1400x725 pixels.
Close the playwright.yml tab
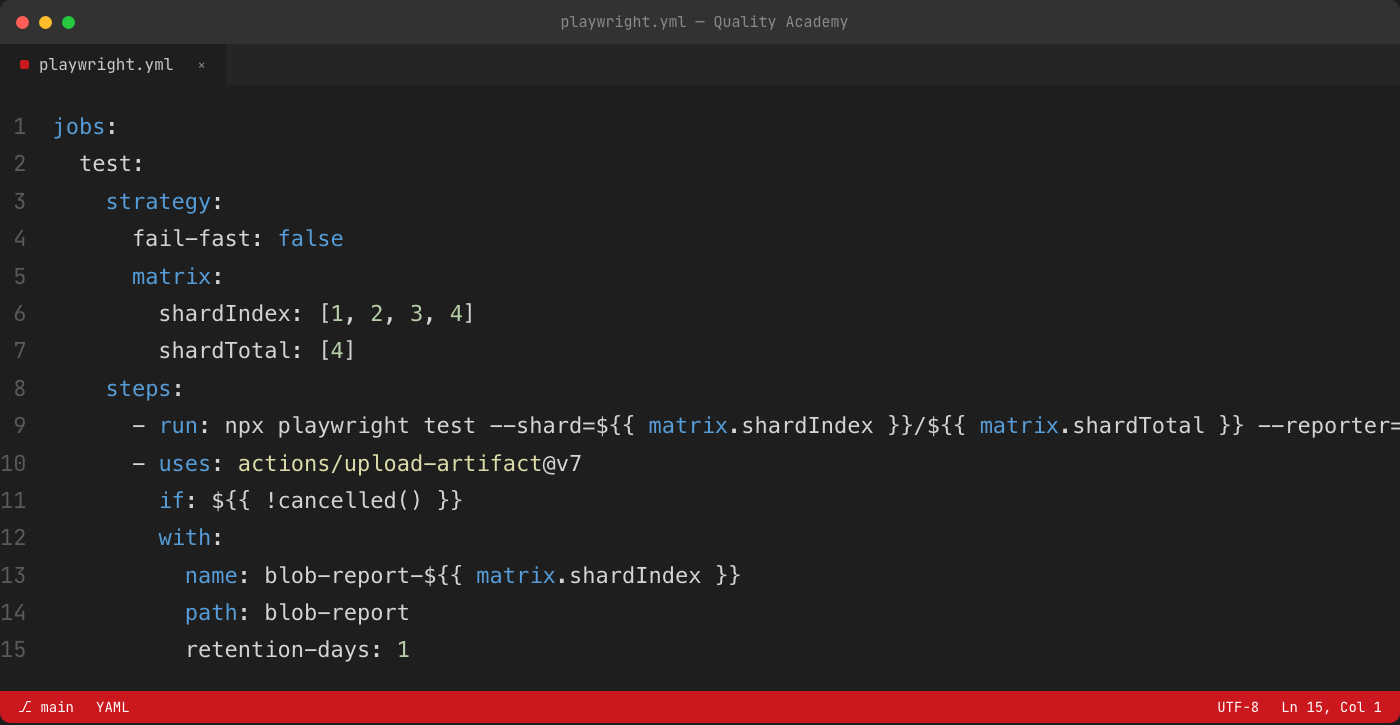(201, 65)
